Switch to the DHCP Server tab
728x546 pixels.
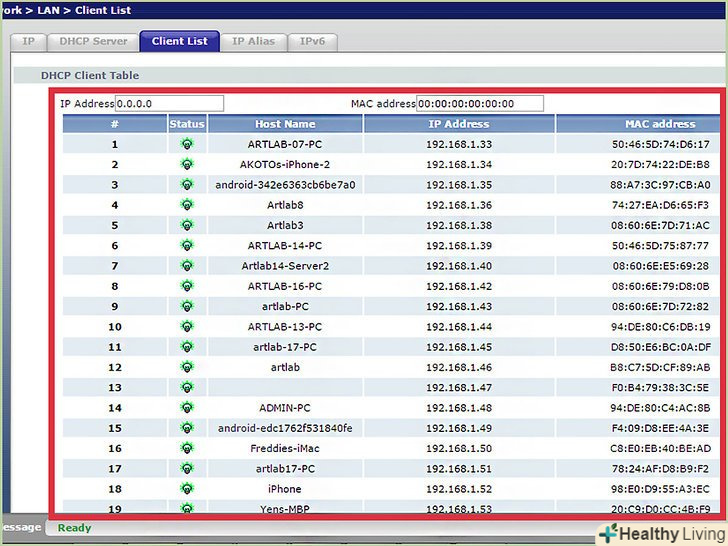[x=94, y=41]
